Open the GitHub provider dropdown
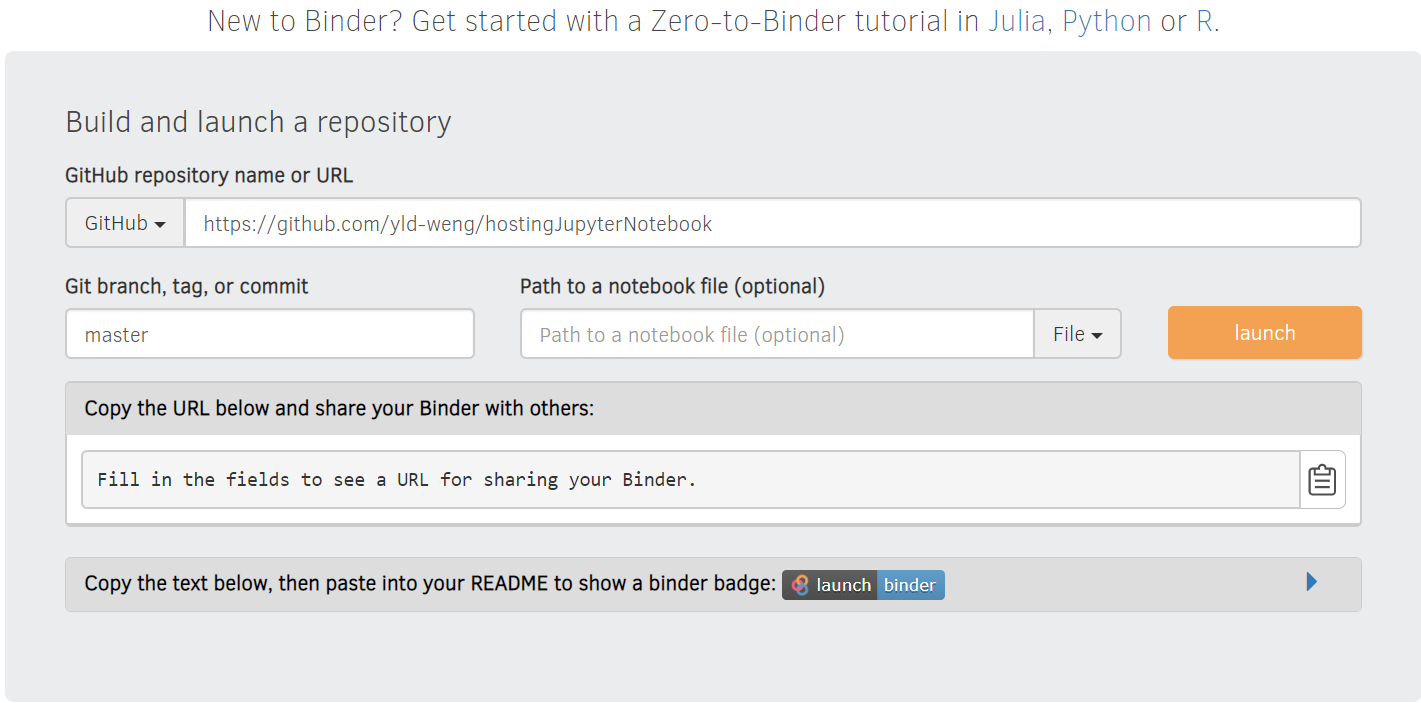 pos(125,223)
